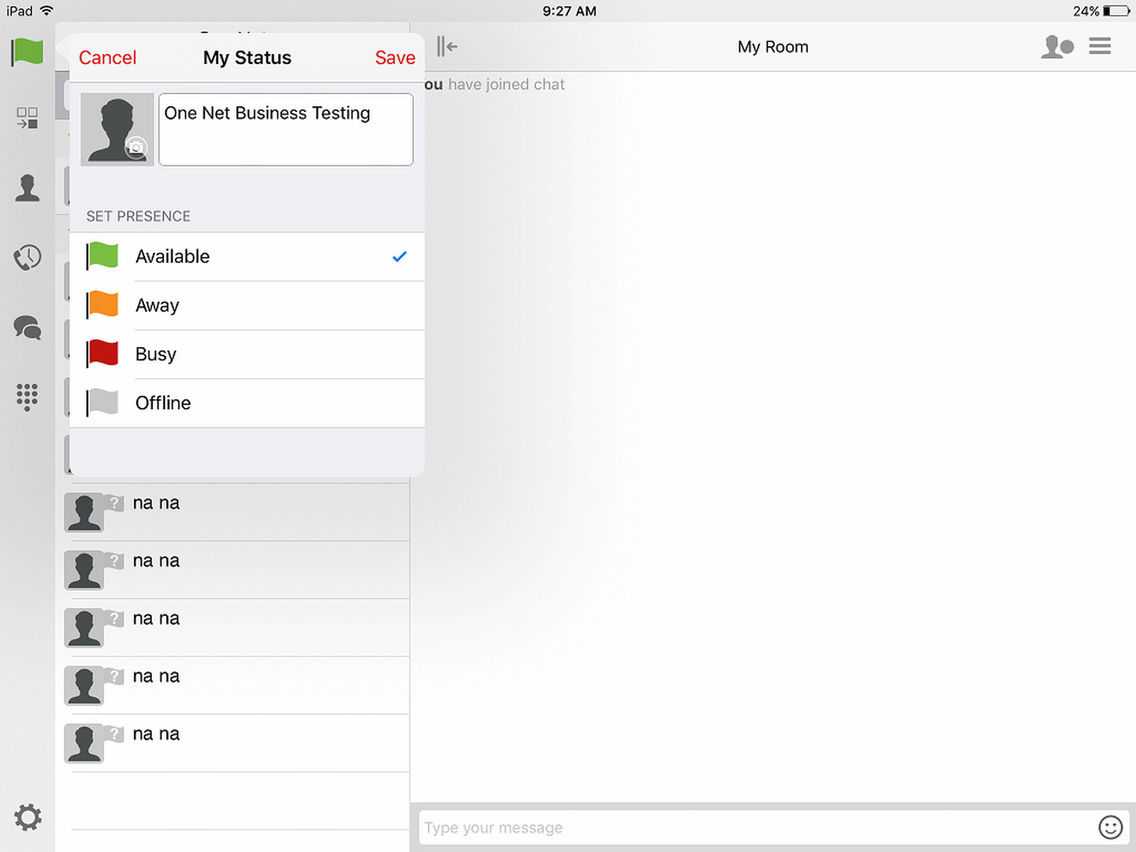1136x852 pixels.
Task: Open the Chats icon in the sidebar
Action: [x=27, y=327]
